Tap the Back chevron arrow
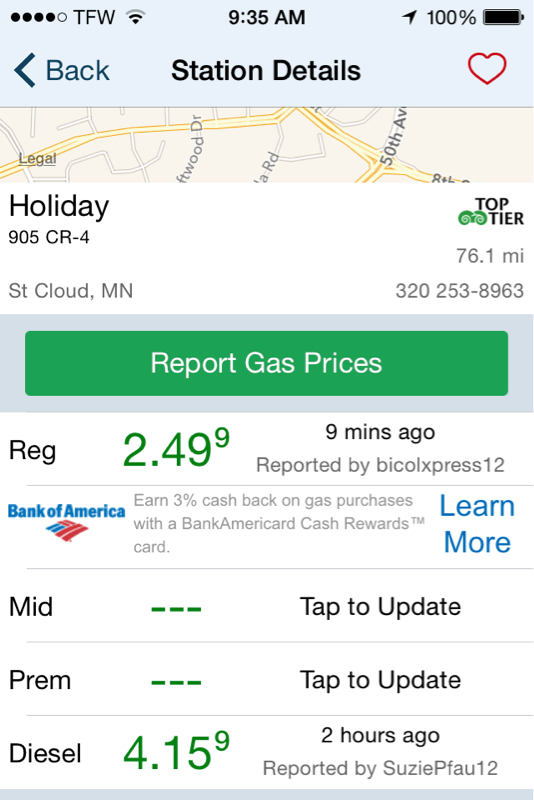Viewport: 534px width, 800px height. click(24, 70)
